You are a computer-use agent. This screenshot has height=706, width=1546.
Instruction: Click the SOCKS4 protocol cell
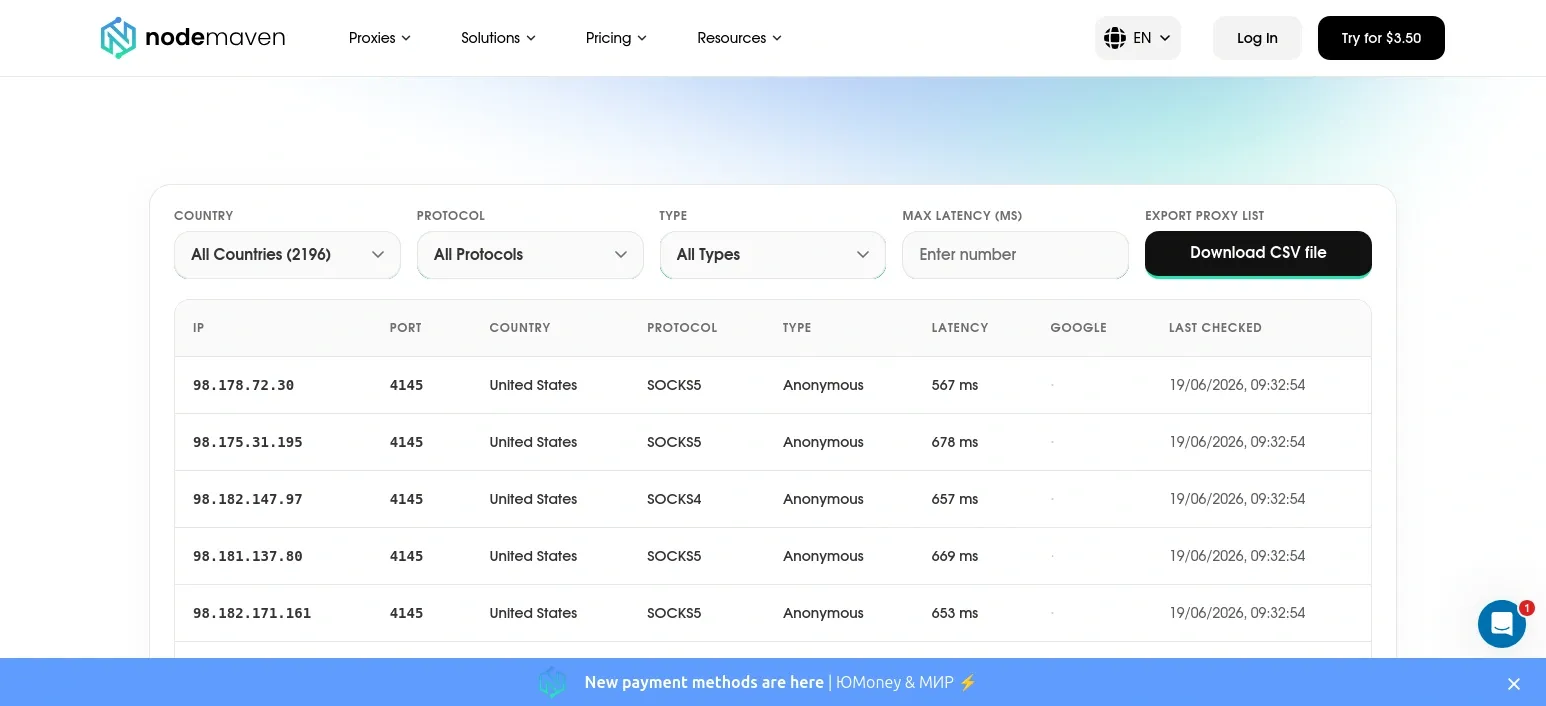[x=674, y=499]
